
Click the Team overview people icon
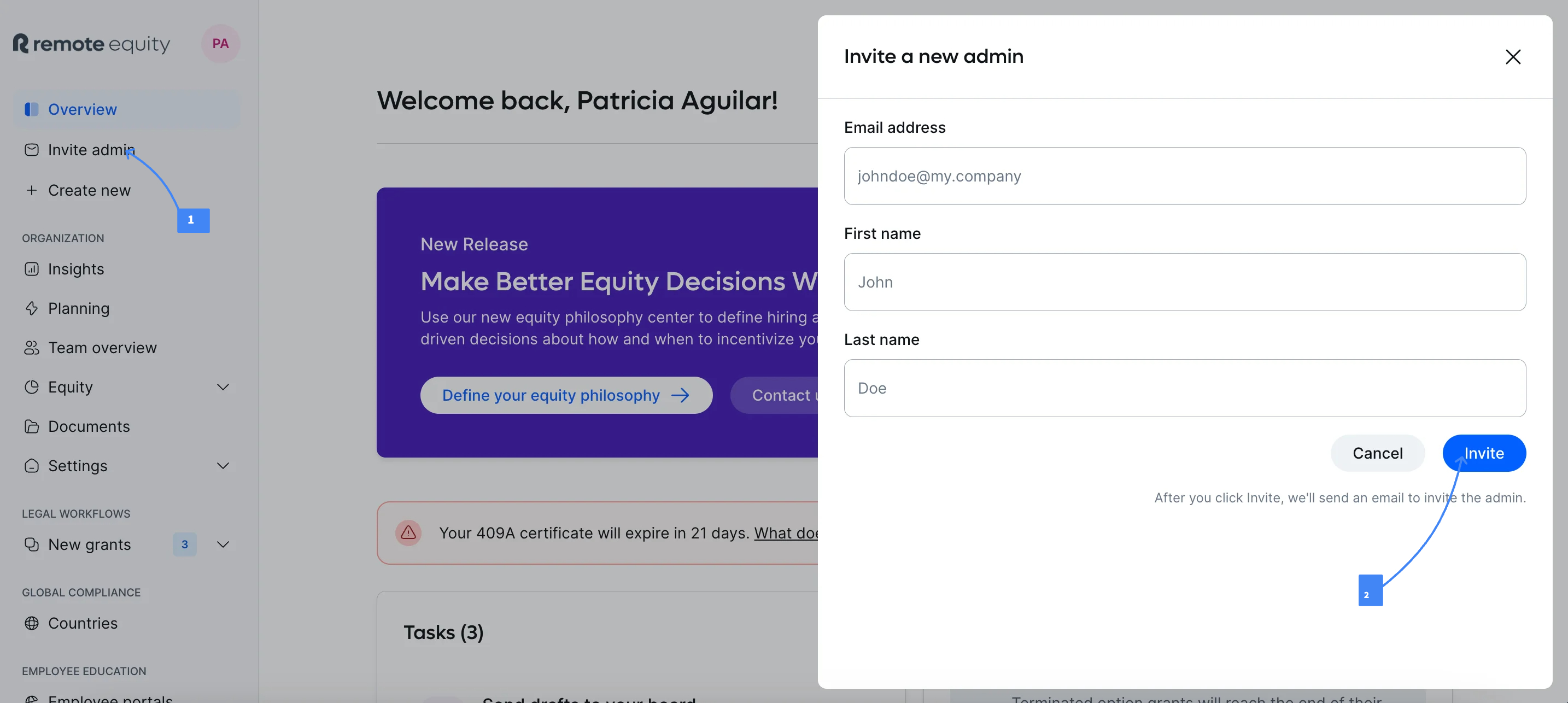click(x=32, y=348)
